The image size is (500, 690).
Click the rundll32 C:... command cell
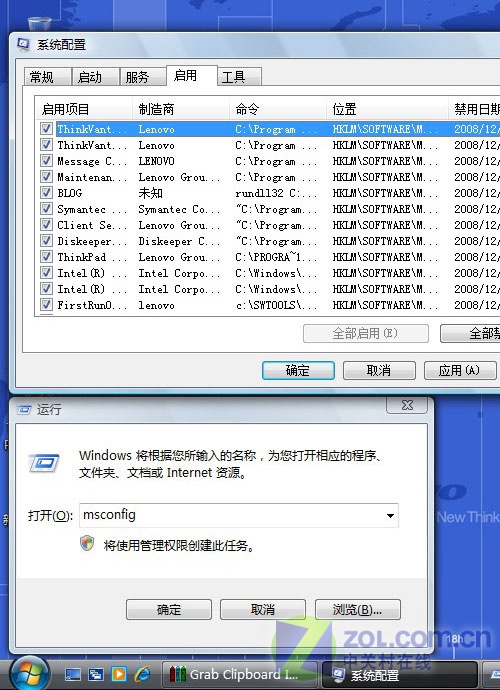click(276, 193)
